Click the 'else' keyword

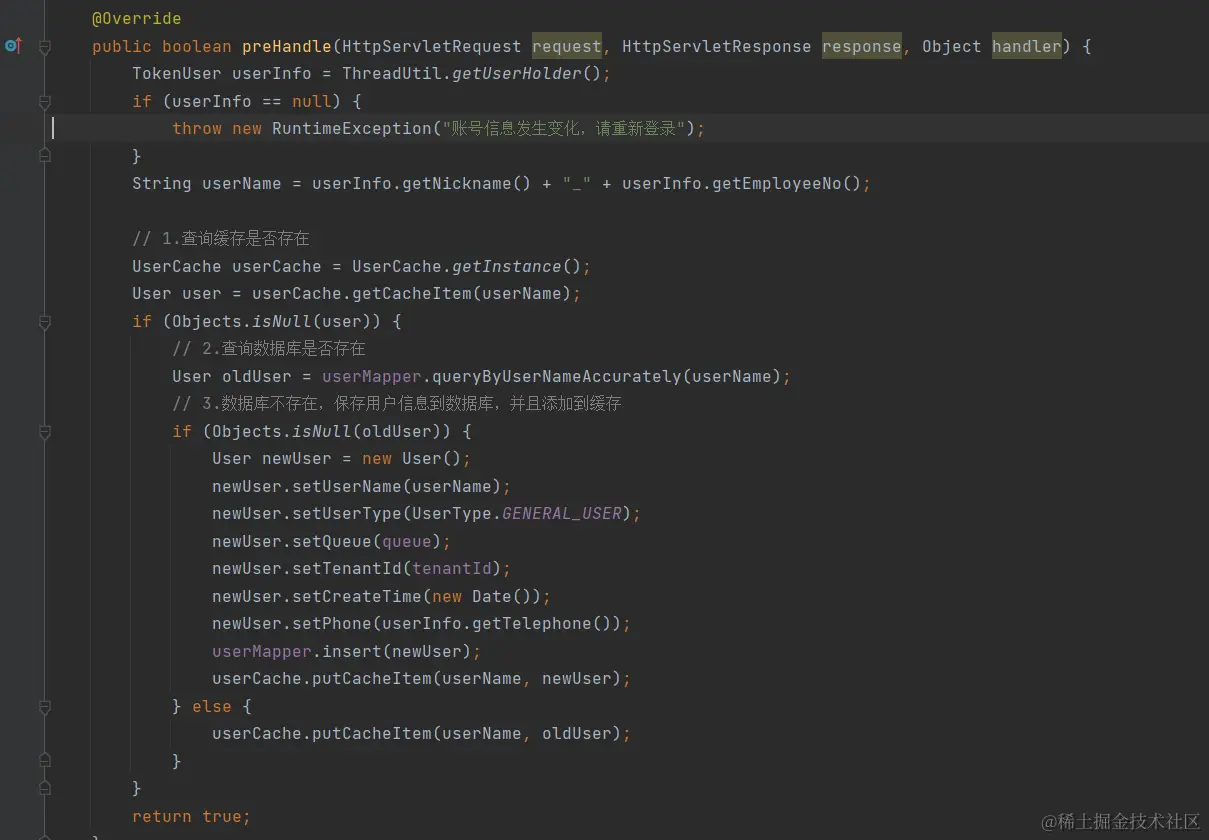coord(212,707)
